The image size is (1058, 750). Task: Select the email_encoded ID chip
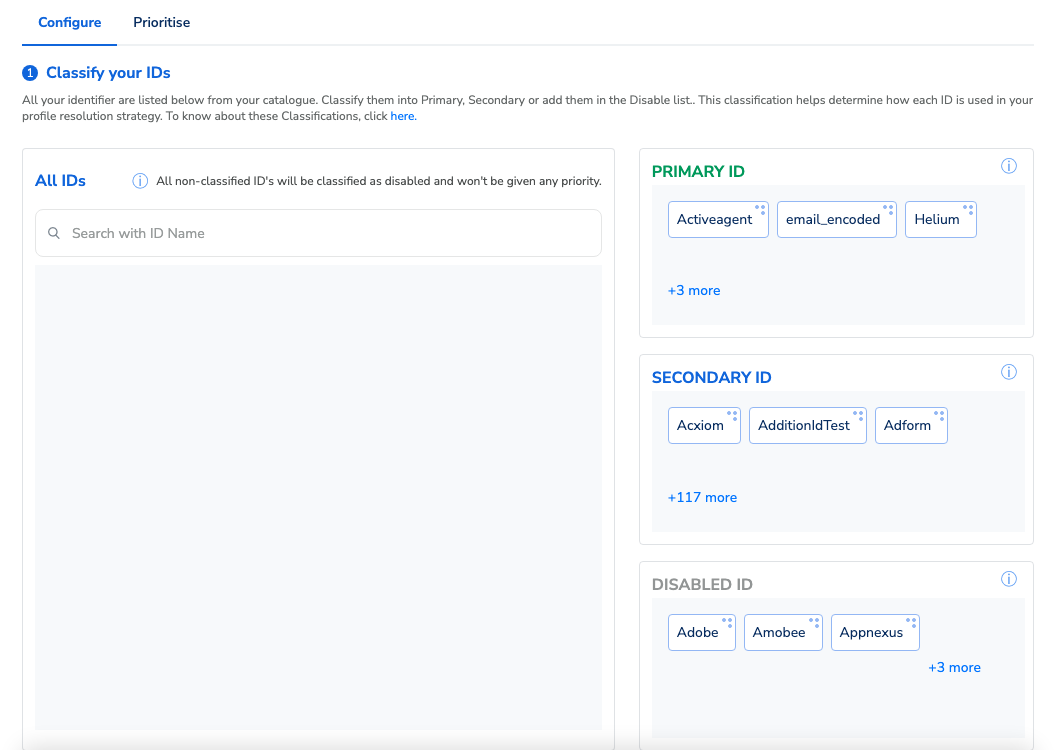tap(837, 219)
